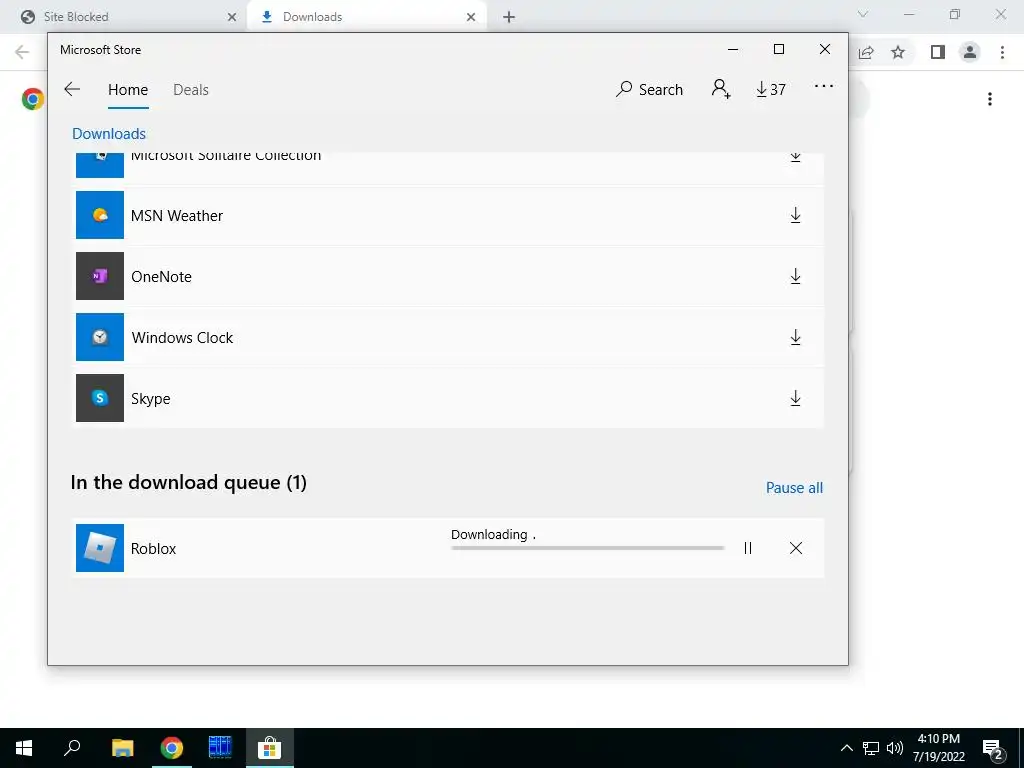1024x768 pixels.
Task: Open the Chrome profile icon
Action: point(970,52)
